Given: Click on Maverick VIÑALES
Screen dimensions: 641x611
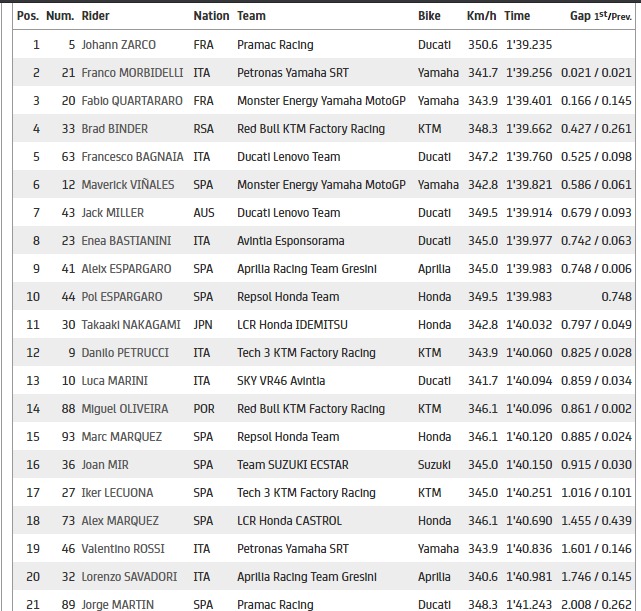Looking at the screenshot, I should coord(126,185).
